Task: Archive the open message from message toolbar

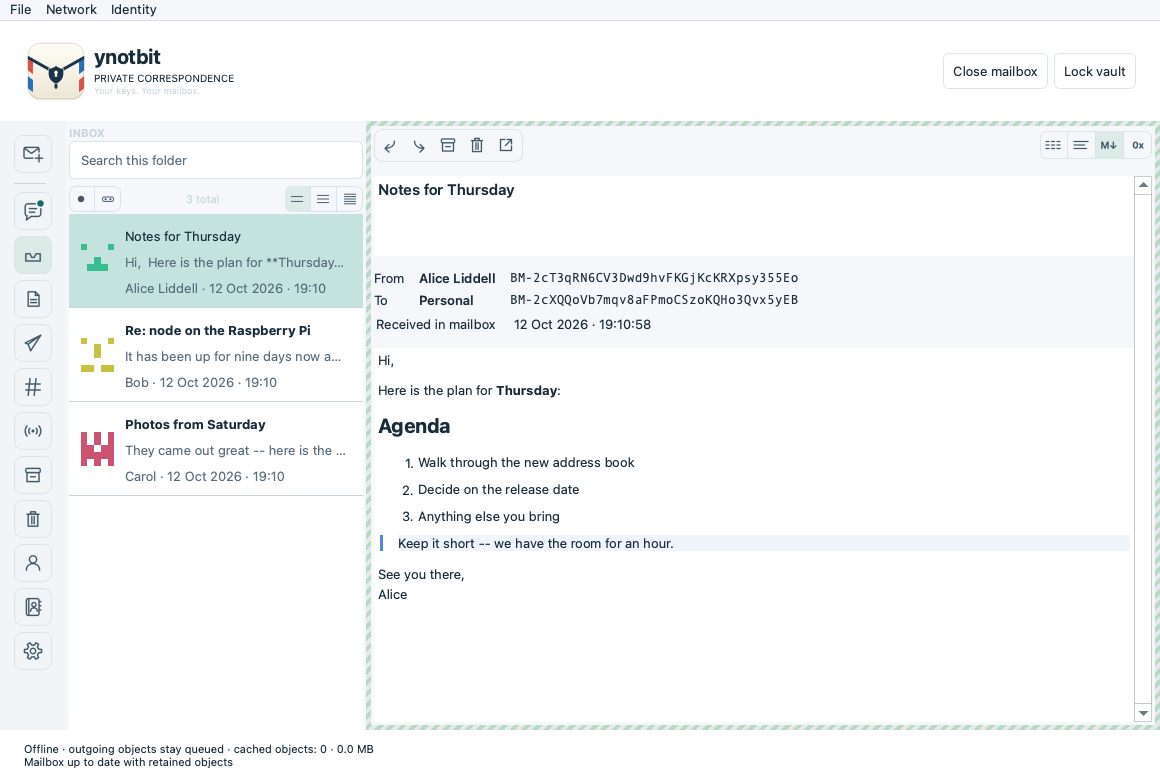Action: click(448, 146)
